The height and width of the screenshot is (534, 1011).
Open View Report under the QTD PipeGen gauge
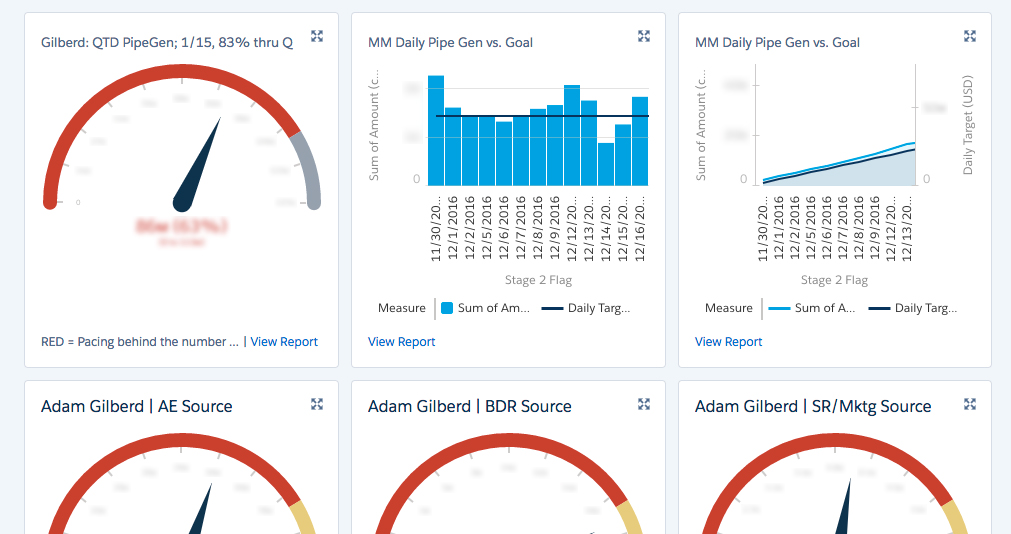284,342
